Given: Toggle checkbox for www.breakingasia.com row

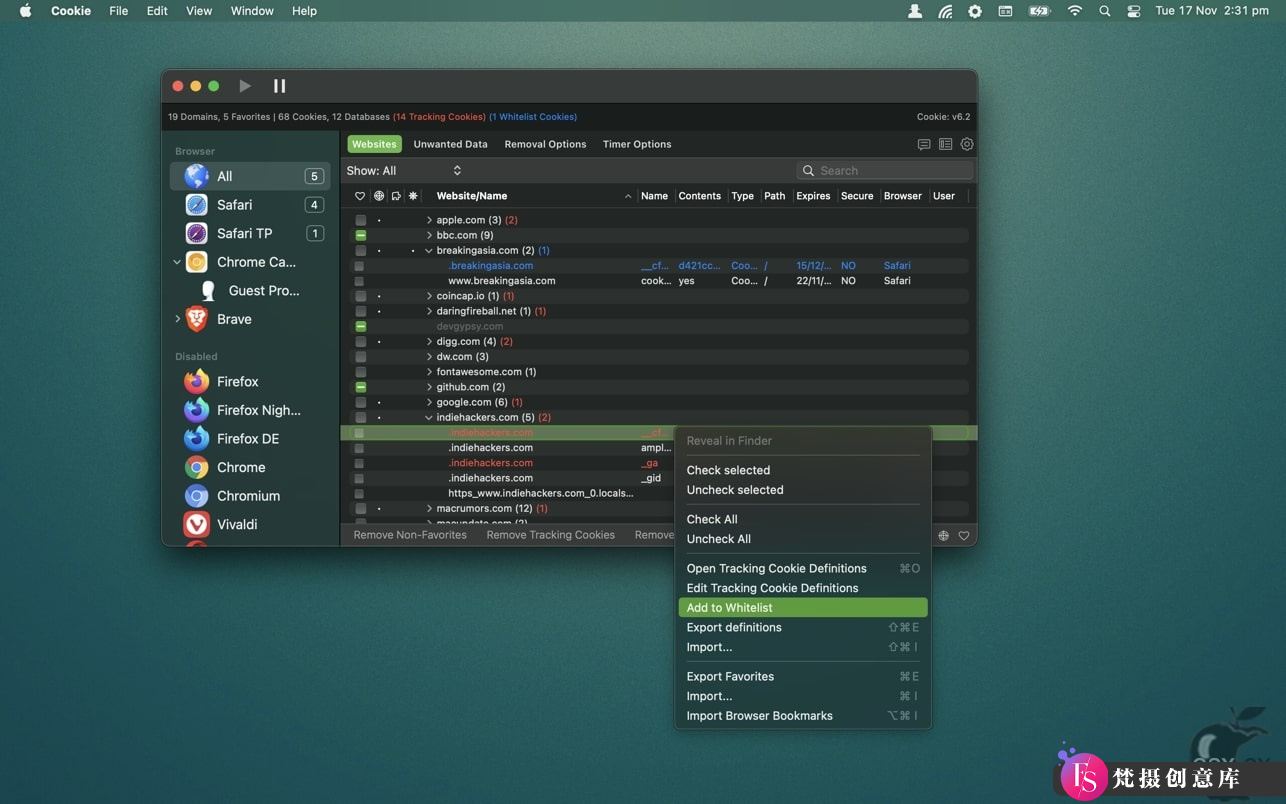Looking at the screenshot, I should pyautogui.click(x=359, y=281).
